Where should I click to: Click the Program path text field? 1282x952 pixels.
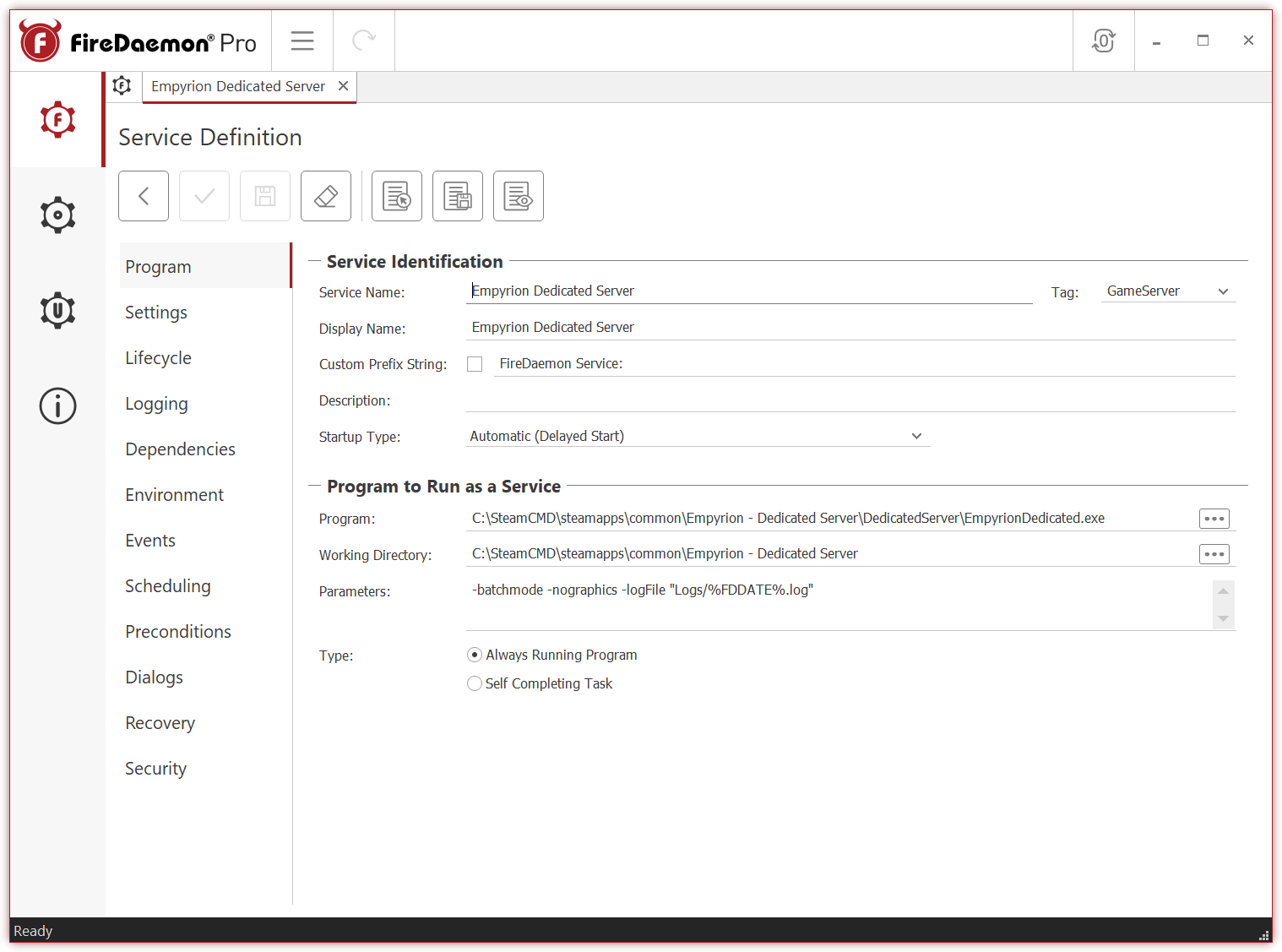[830, 519]
